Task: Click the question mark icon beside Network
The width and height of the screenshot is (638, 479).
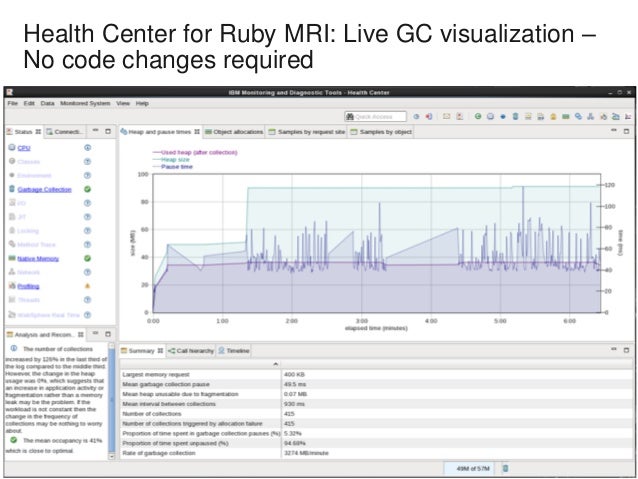Action: [x=87, y=272]
